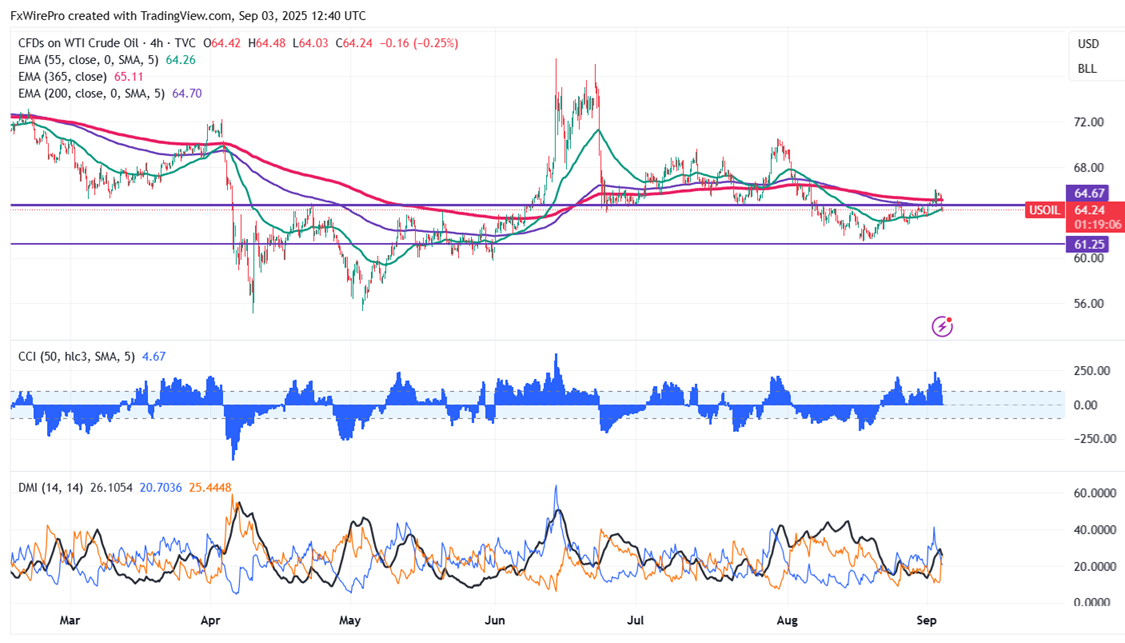The height and width of the screenshot is (643, 1125).
Task: Click the close price C64.24
Action: click(354, 43)
